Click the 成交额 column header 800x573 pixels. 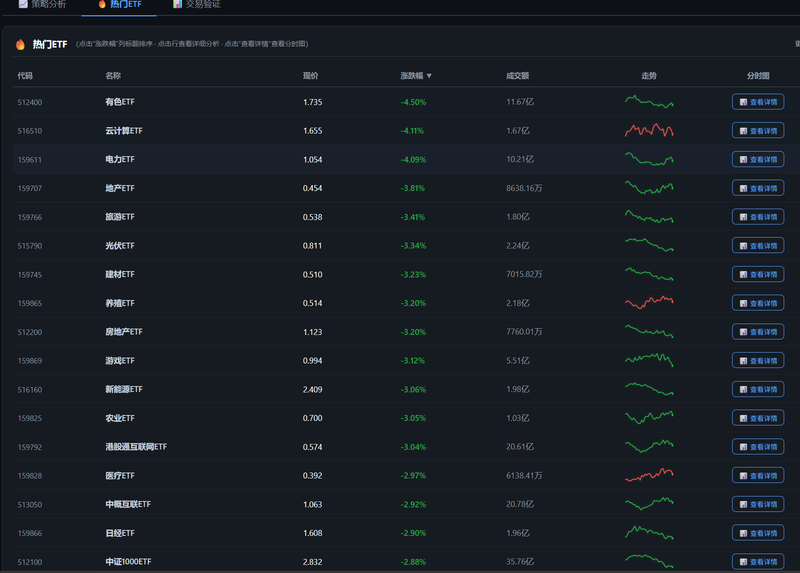(517, 76)
